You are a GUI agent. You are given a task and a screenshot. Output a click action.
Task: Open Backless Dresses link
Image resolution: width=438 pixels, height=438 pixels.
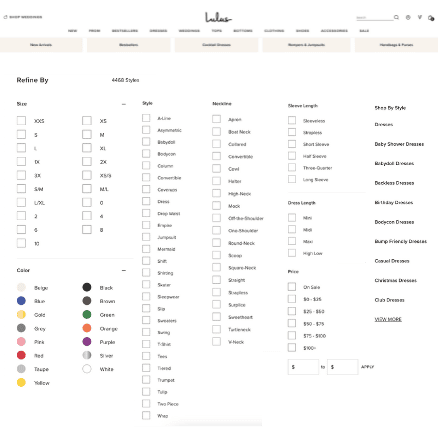[x=394, y=183]
